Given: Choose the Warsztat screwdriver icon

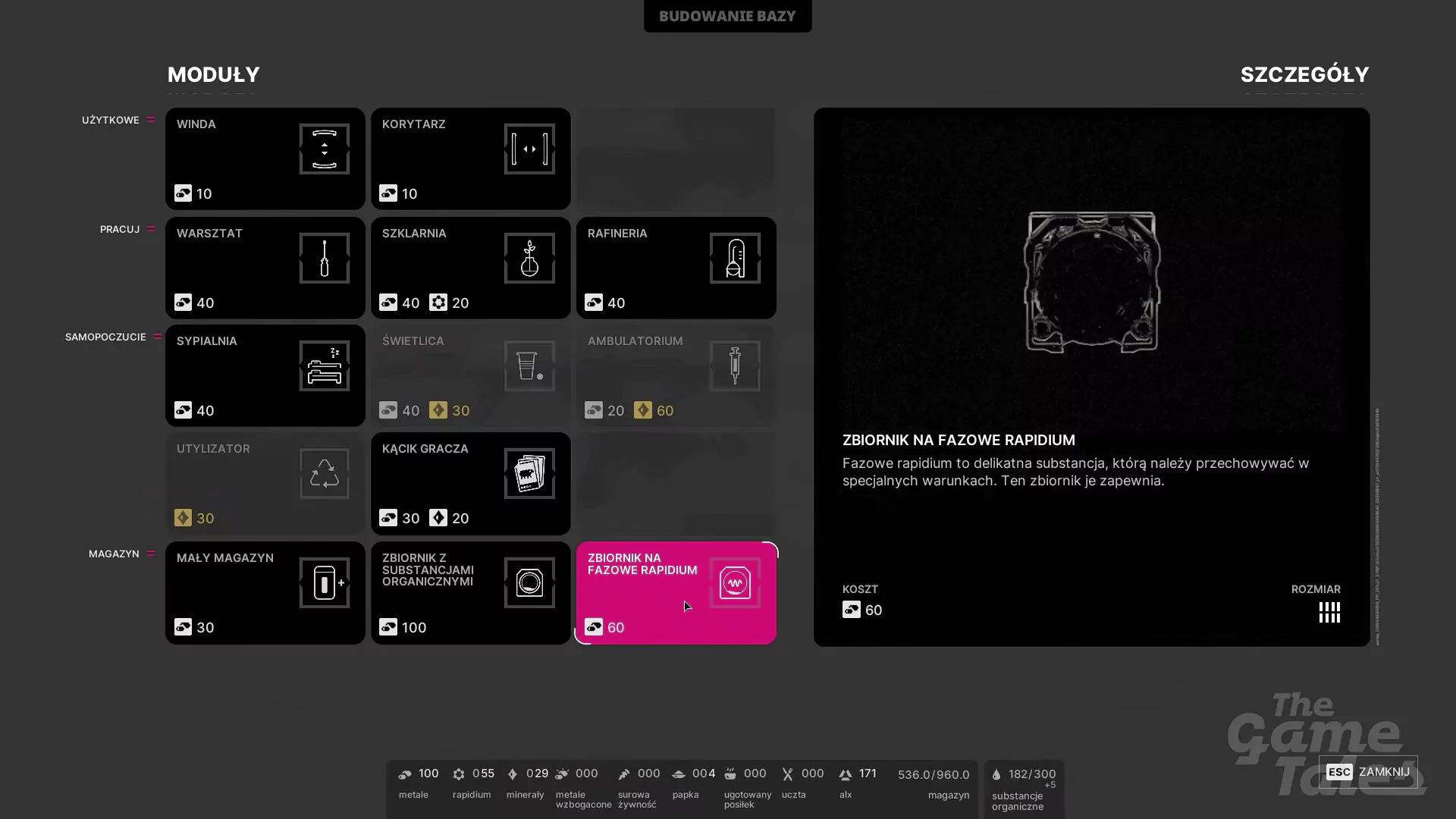Looking at the screenshot, I should tap(325, 258).
